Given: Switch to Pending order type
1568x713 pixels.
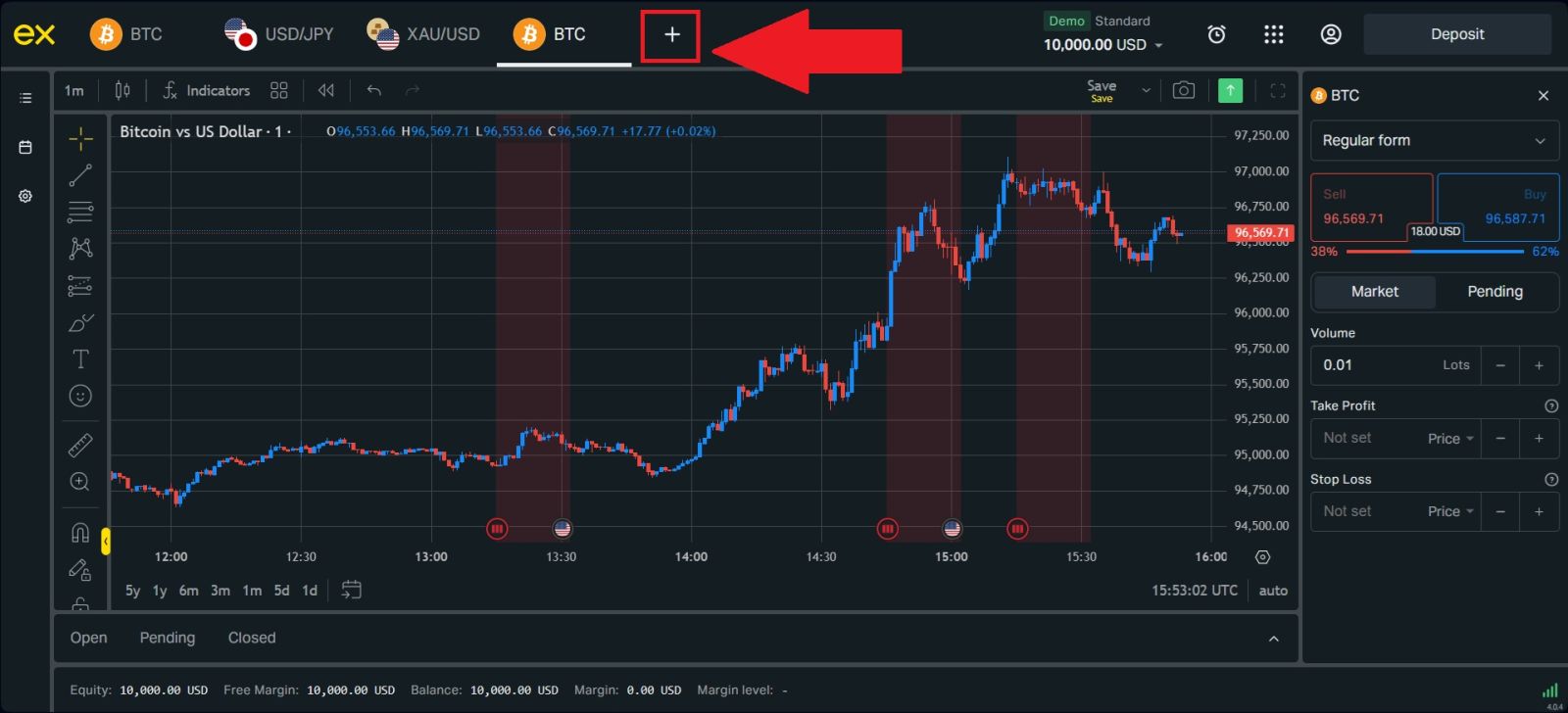Looking at the screenshot, I should click(1494, 292).
